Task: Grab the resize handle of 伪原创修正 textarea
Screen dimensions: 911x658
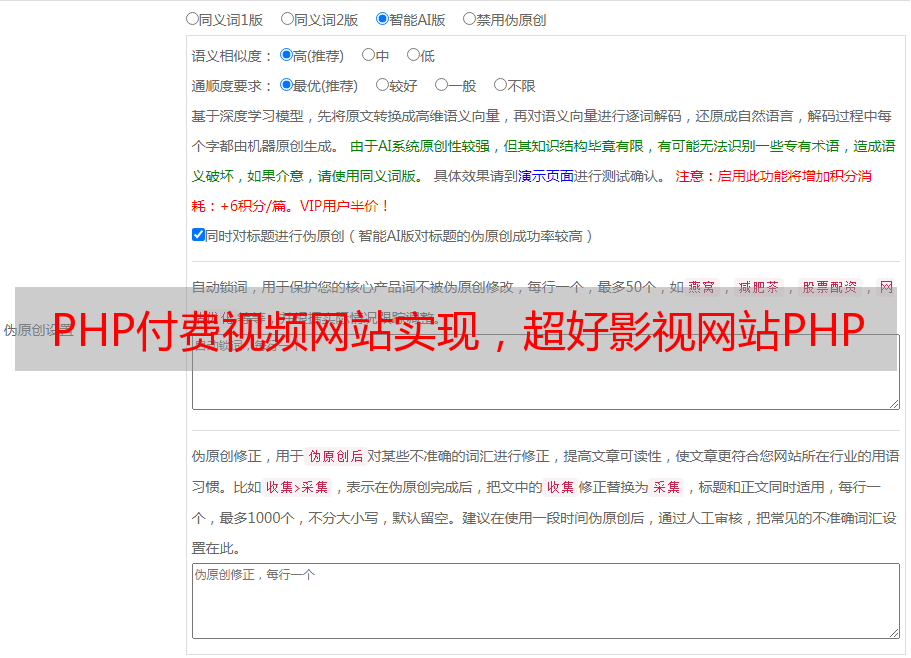Action: pyautogui.click(x=894, y=632)
